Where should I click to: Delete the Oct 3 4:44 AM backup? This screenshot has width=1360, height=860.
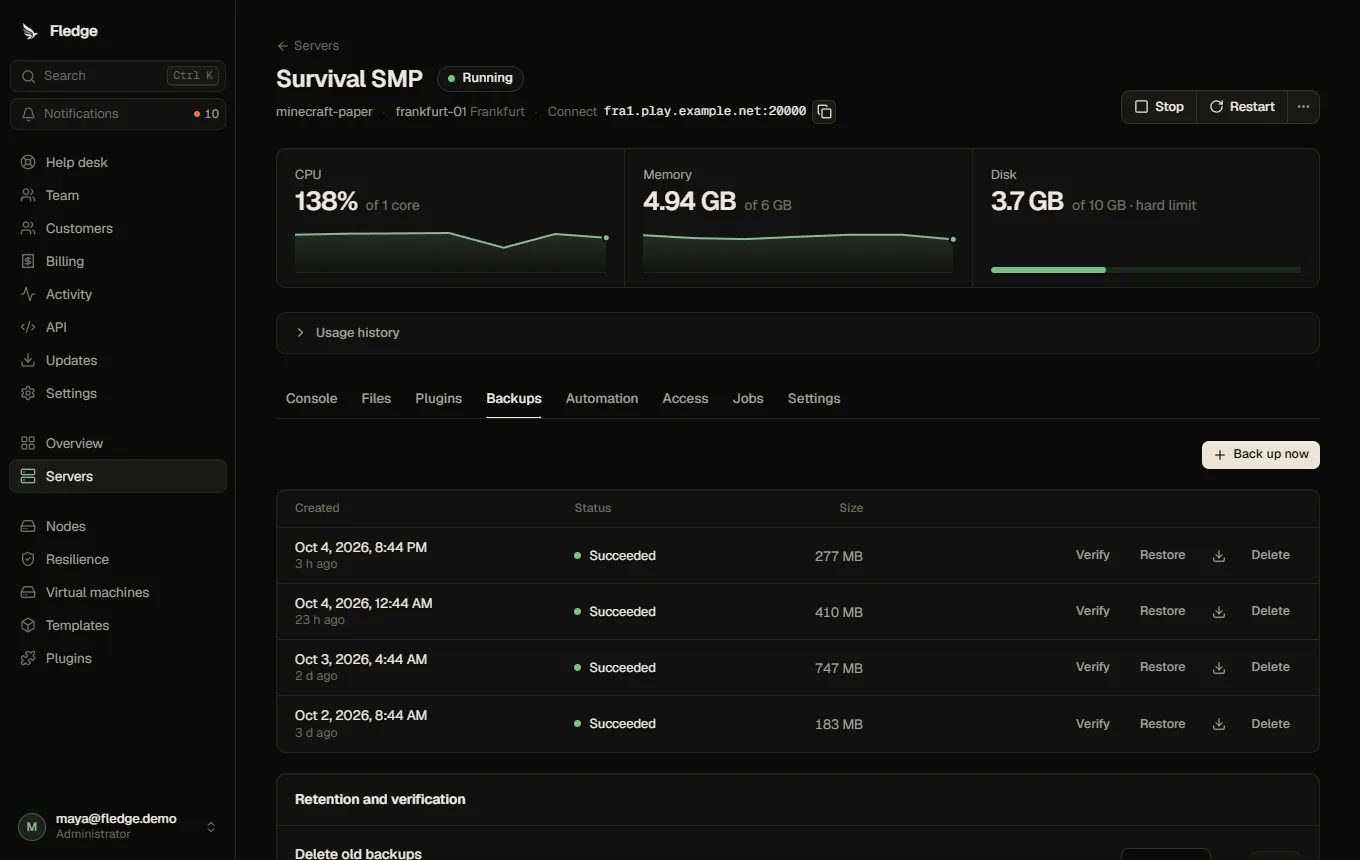click(1270, 667)
